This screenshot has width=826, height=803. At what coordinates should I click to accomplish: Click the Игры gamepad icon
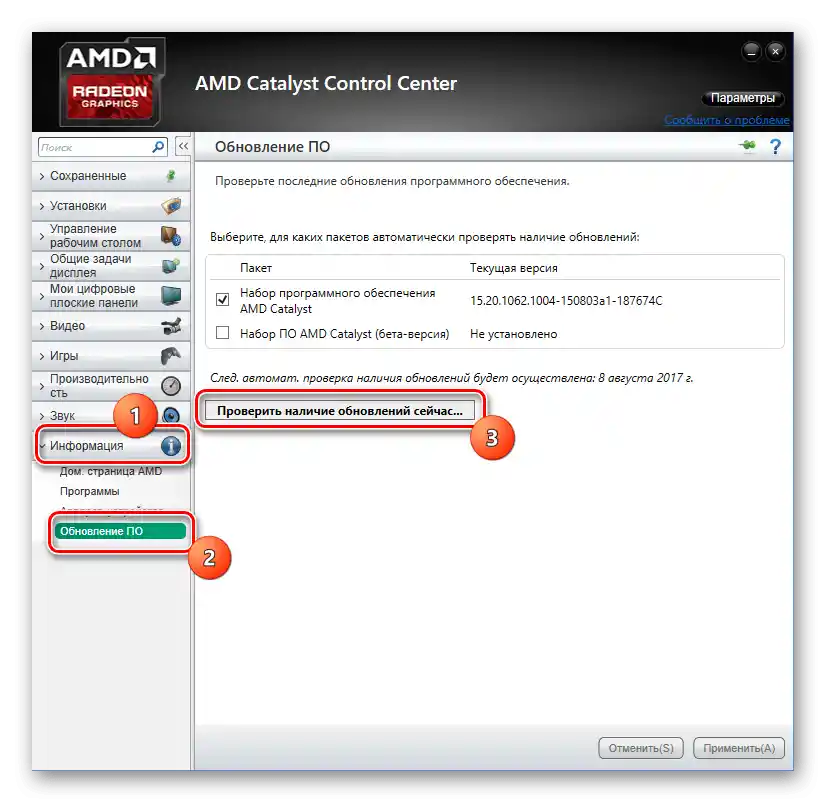tap(171, 356)
